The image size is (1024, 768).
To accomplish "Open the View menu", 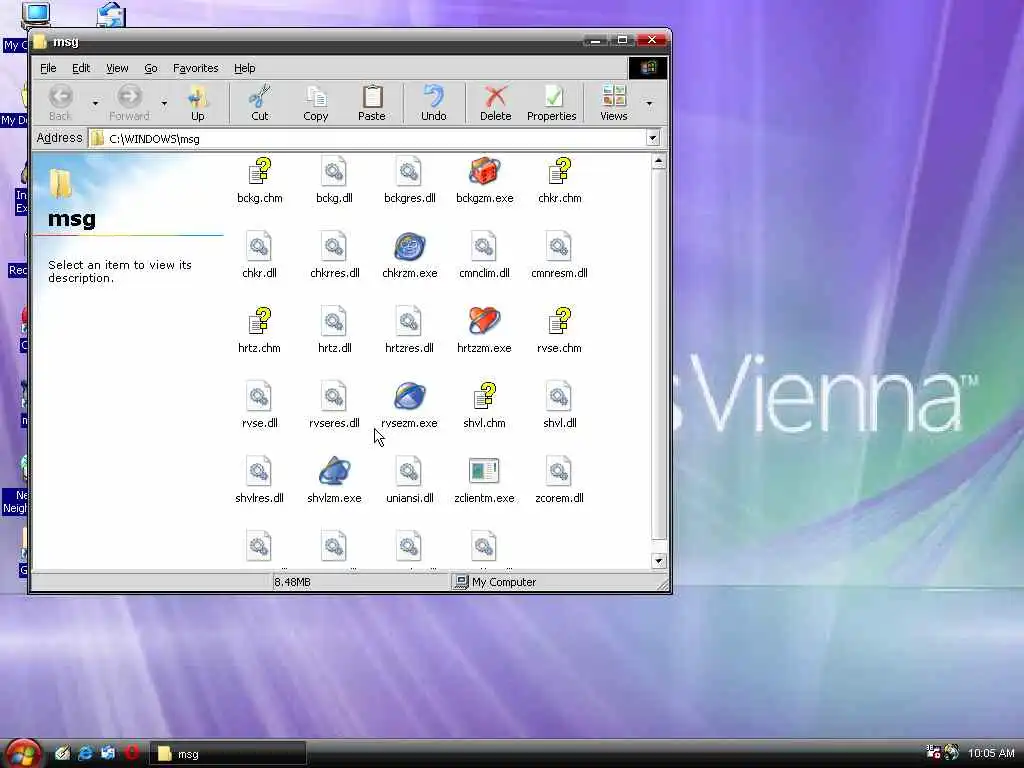I will (x=117, y=68).
